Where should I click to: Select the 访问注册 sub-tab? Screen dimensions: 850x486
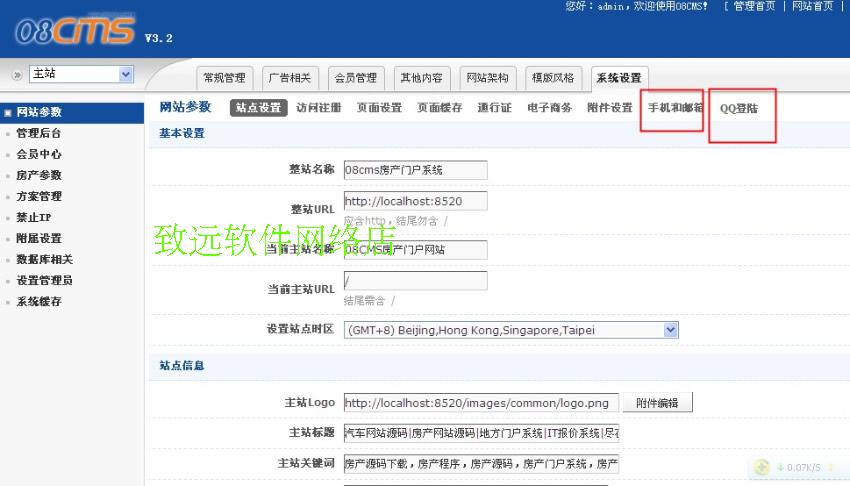(319, 108)
